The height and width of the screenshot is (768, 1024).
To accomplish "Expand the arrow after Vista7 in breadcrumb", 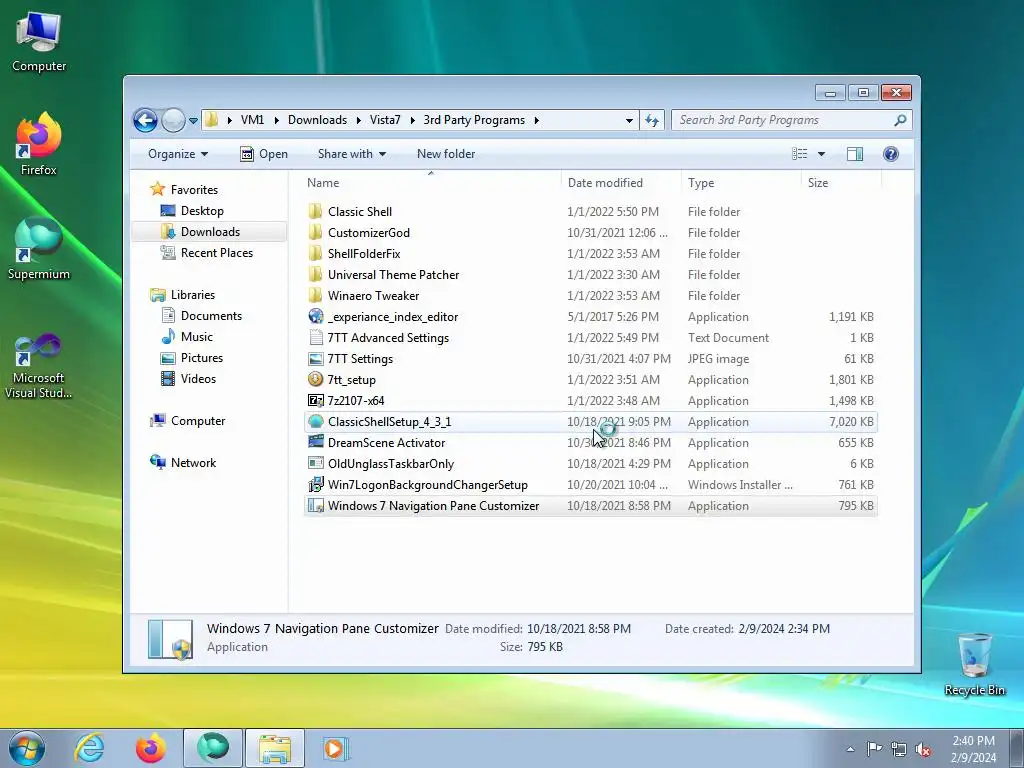I will click(412, 120).
